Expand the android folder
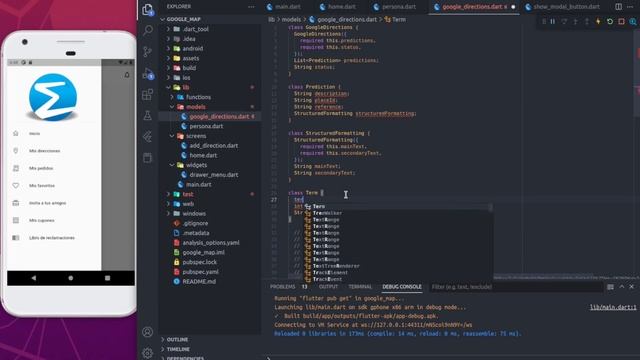640x360 pixels. coord(192,49)
